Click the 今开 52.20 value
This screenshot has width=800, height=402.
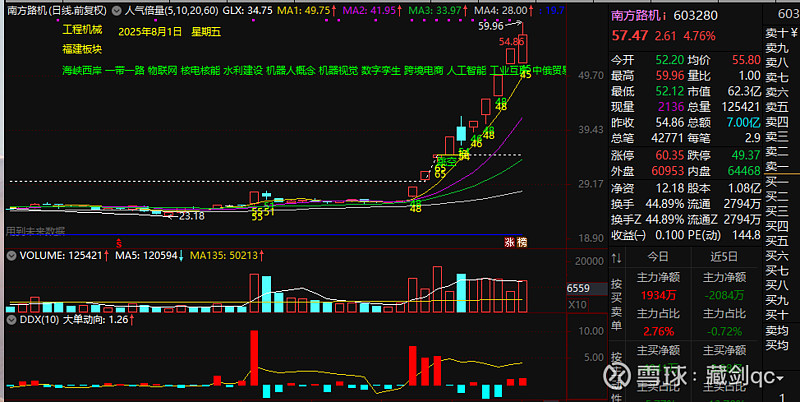pyautogui.click(x=670, y=60)
